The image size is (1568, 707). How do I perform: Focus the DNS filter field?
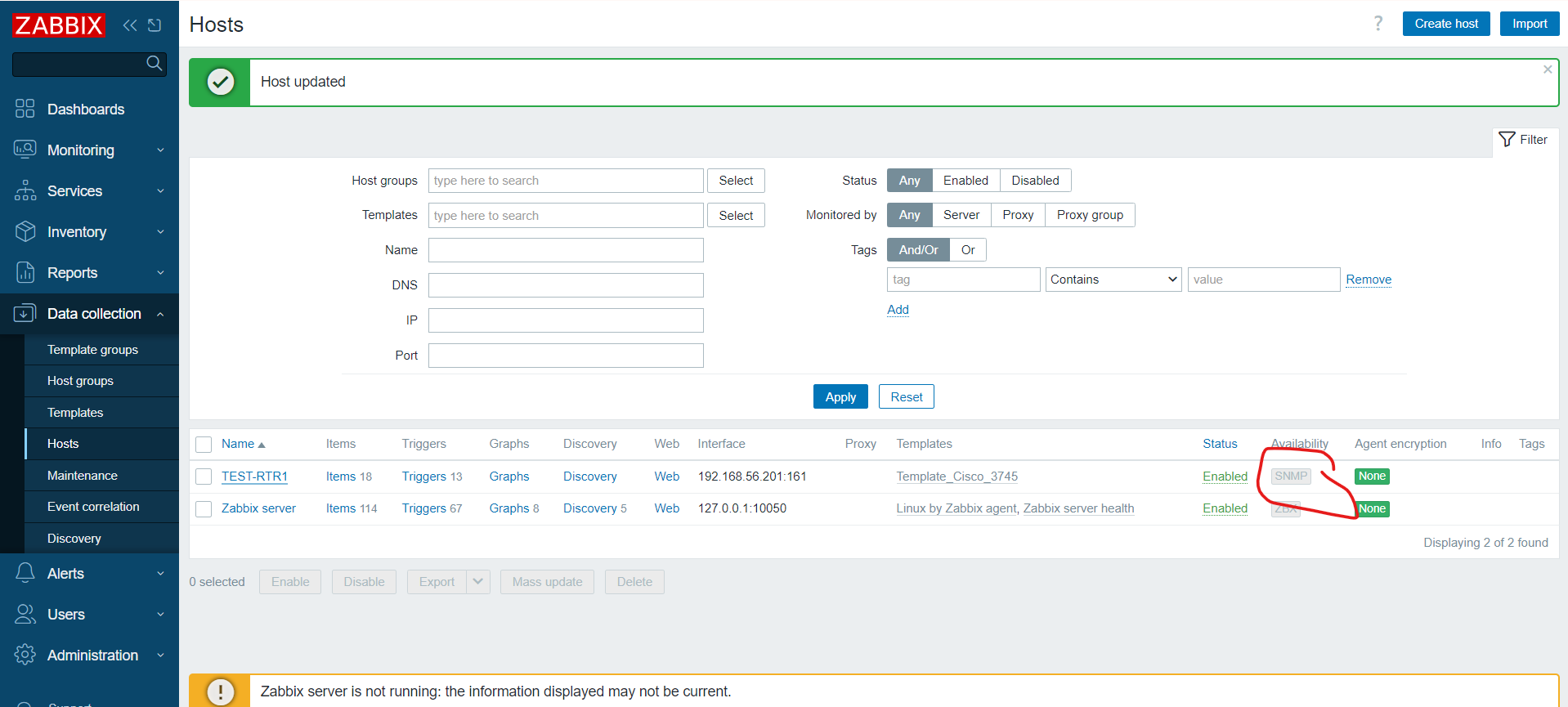click(x=566, y=285)
